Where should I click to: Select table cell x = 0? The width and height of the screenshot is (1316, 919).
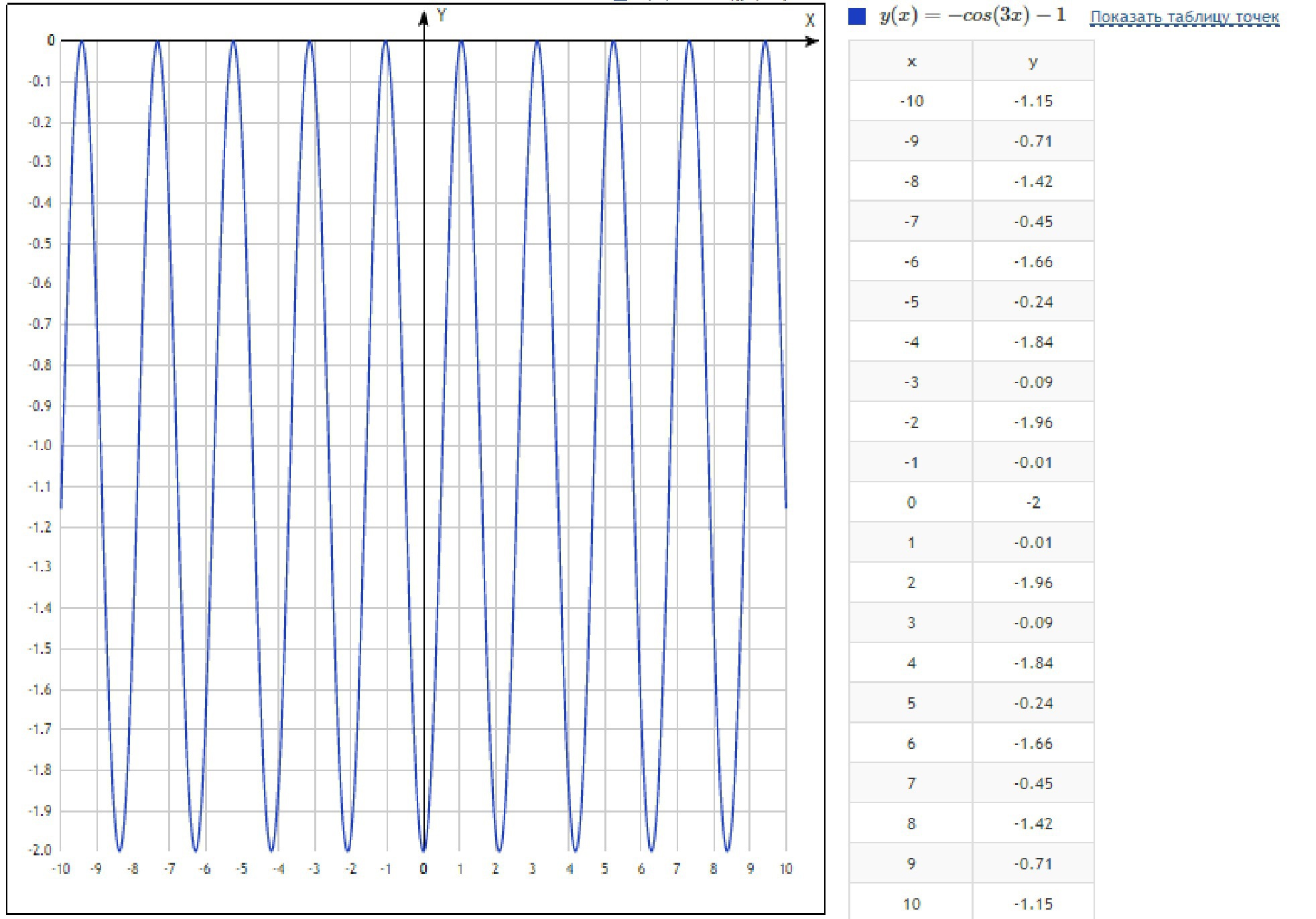click(911, 502)
